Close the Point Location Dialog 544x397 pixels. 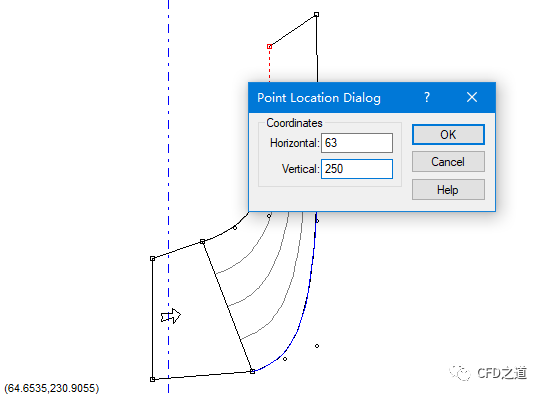(472, 97)
